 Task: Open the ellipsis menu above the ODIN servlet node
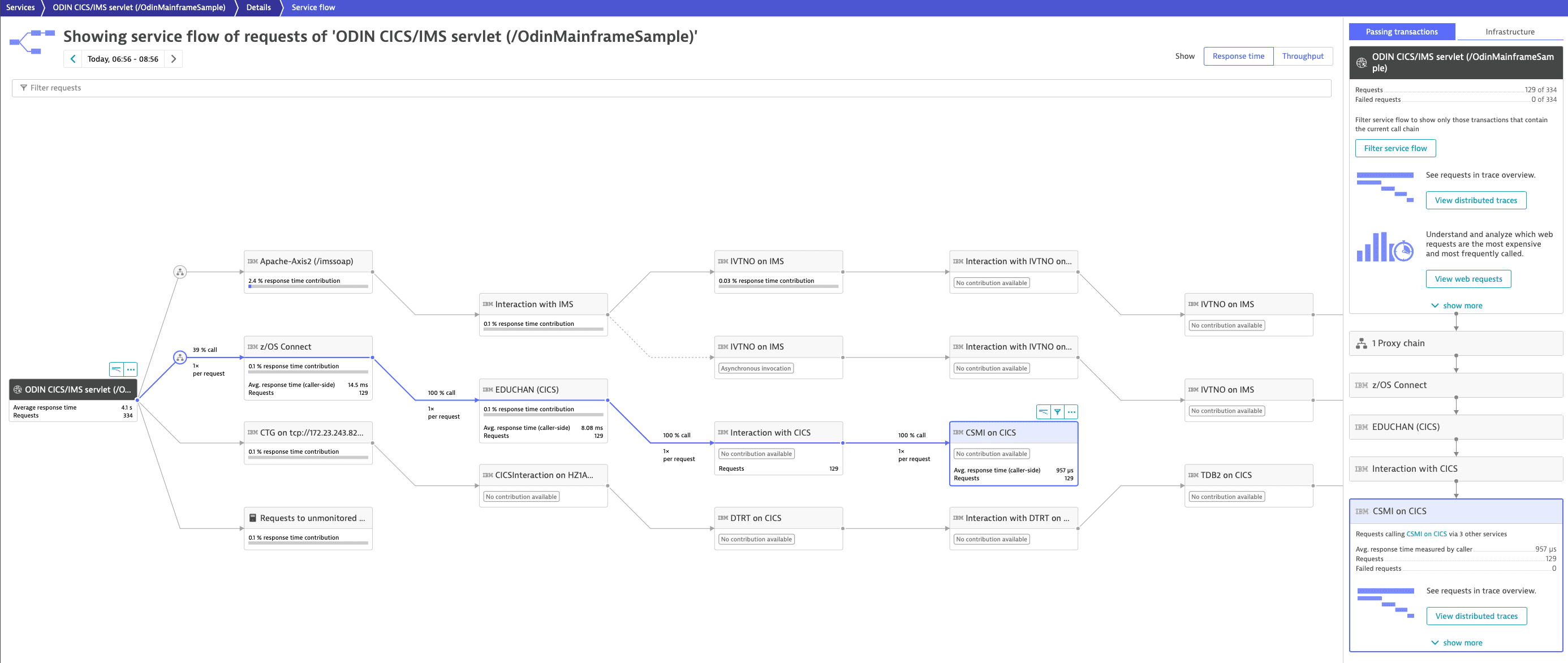[x=131, y=369]
